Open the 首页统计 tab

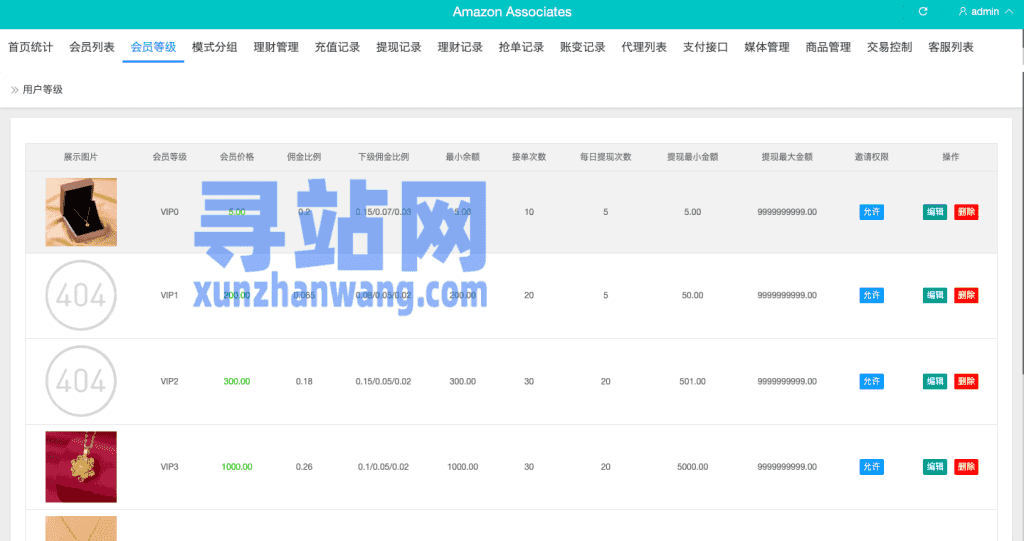(x=31, y=47)
